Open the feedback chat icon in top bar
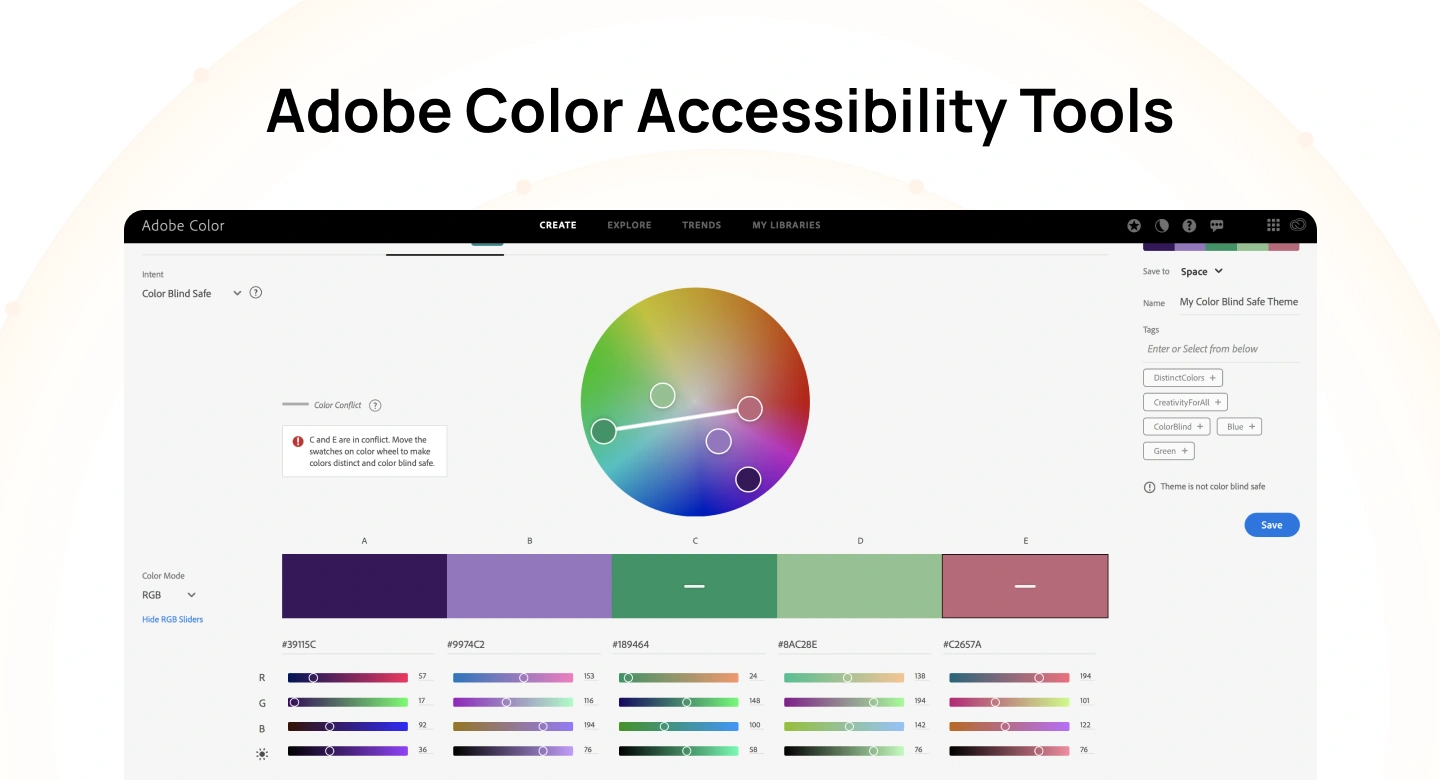Image resolution: width=1440 pixels, height=780 pixels. 1216,225
